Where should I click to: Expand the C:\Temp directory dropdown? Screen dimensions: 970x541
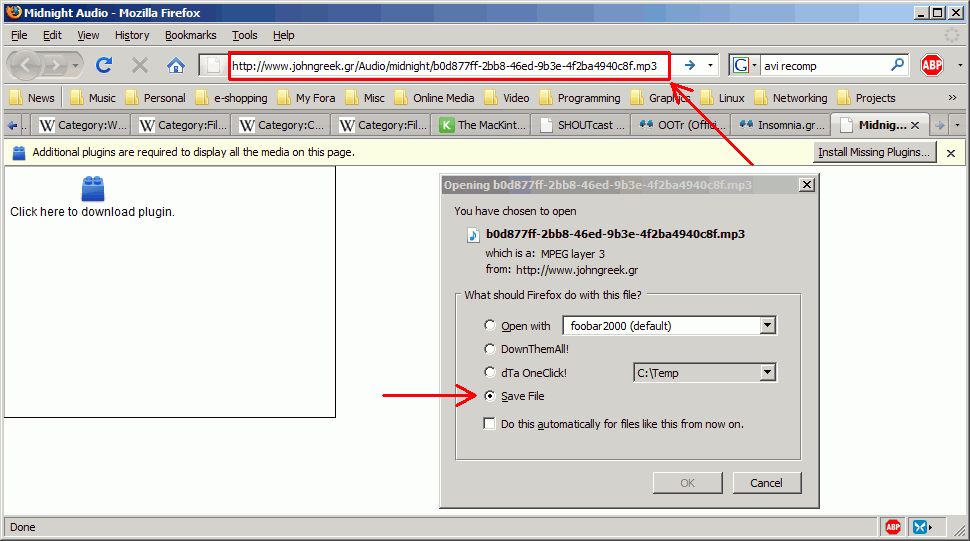click(767, 372)
